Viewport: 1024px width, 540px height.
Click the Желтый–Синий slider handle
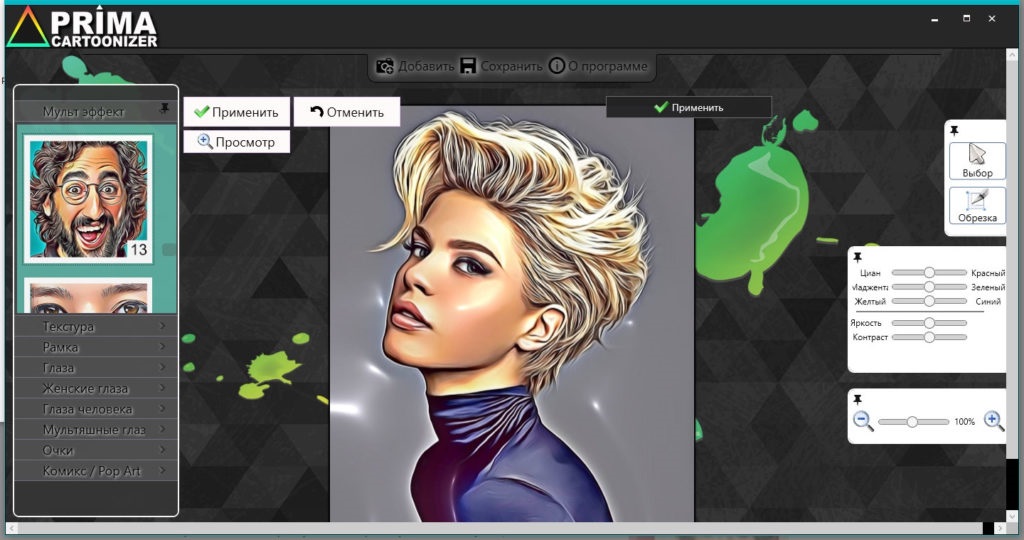(x=929, y=301)
